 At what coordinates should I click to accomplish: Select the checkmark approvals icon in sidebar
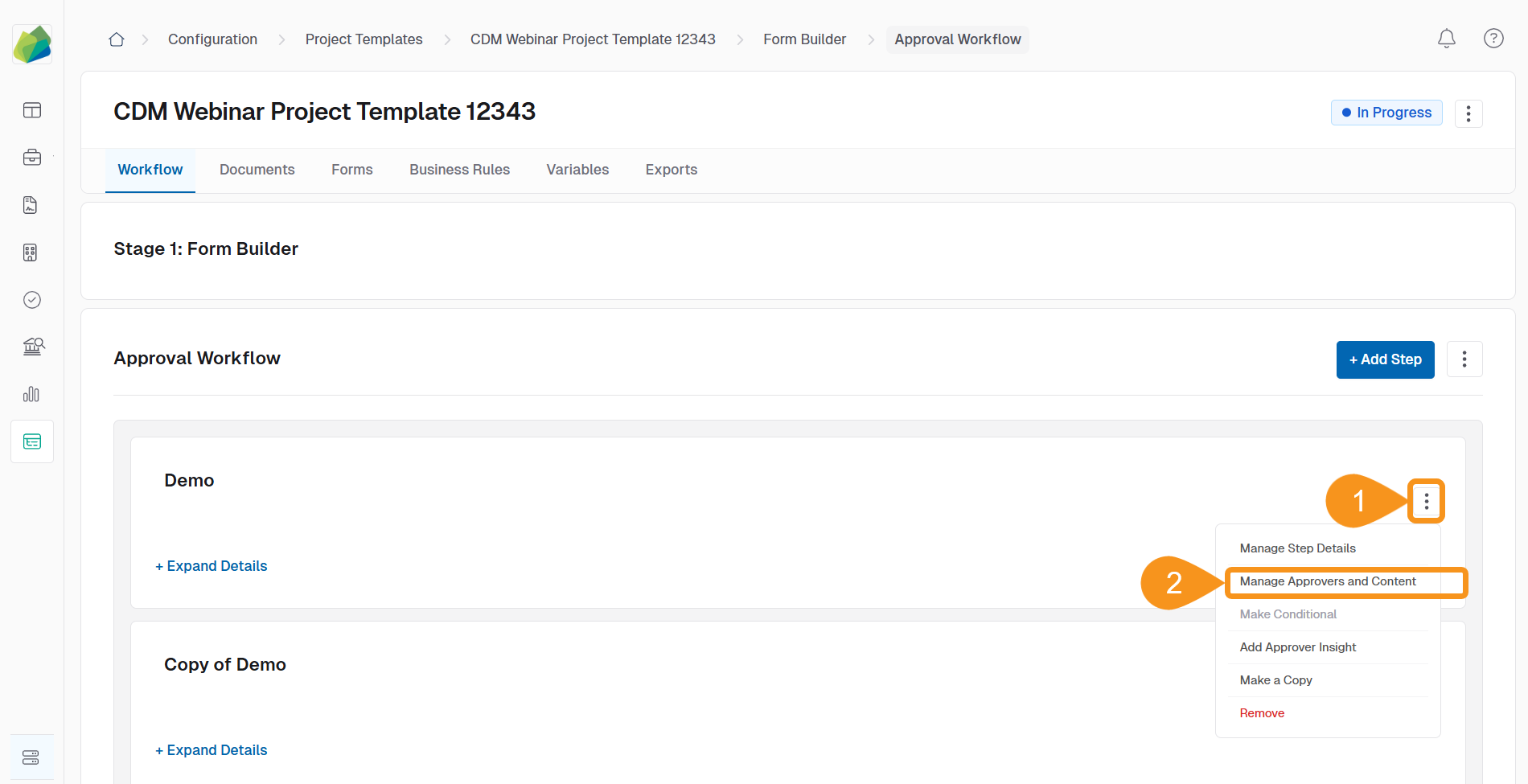click(x=31, y=300)
